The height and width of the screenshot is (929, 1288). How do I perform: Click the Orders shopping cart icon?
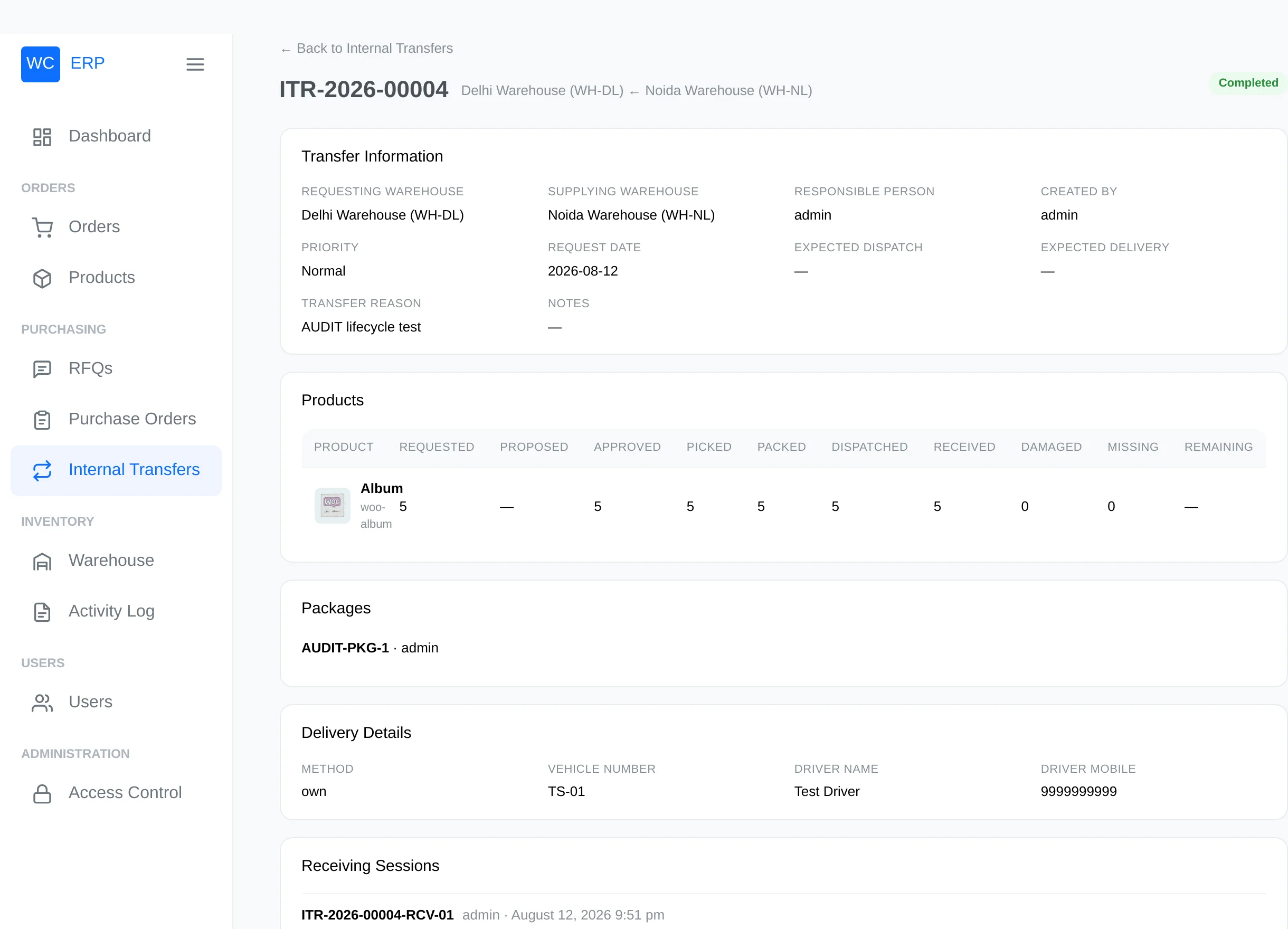pos(42,227)
